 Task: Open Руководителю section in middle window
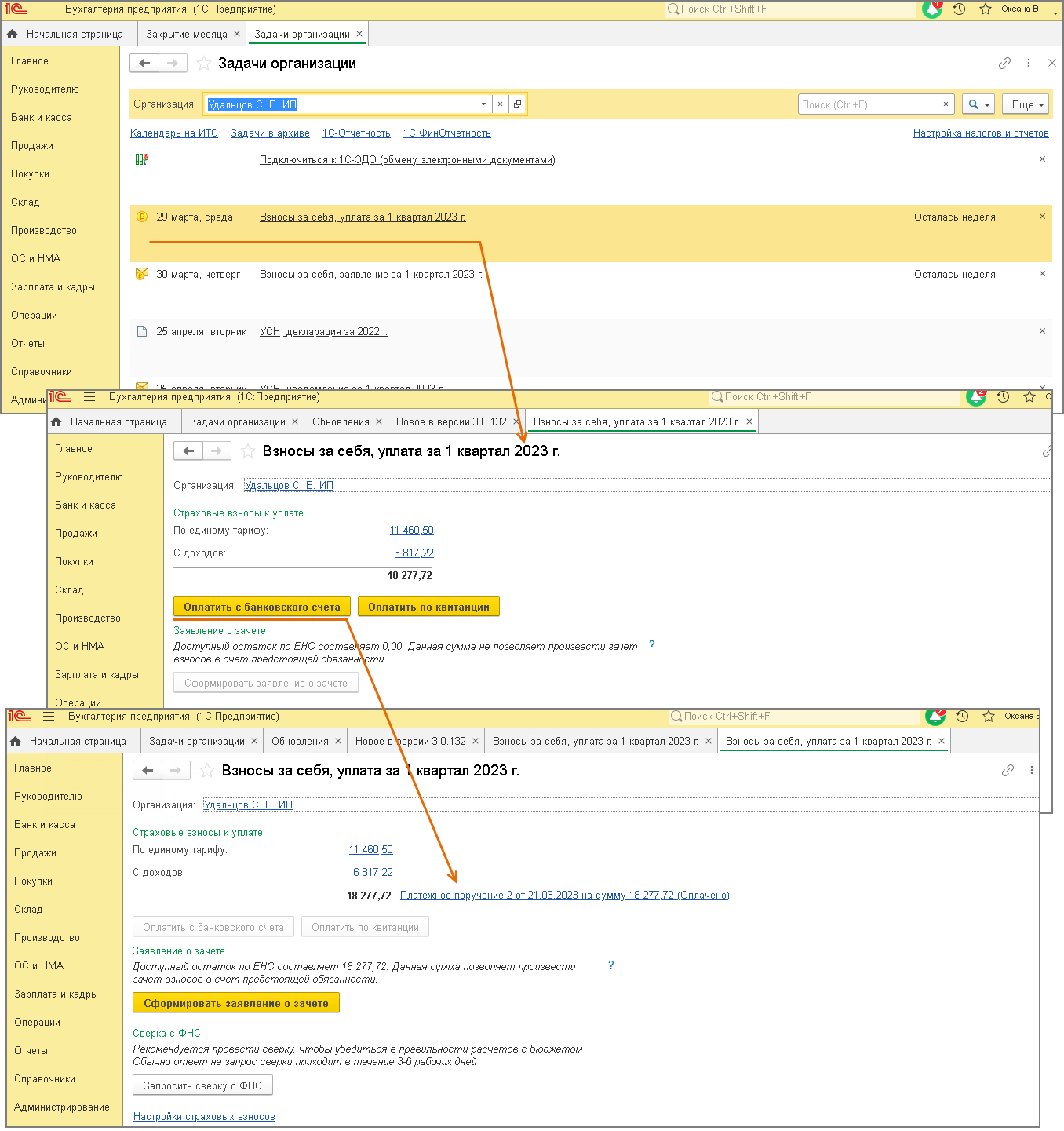pos(89,476)
